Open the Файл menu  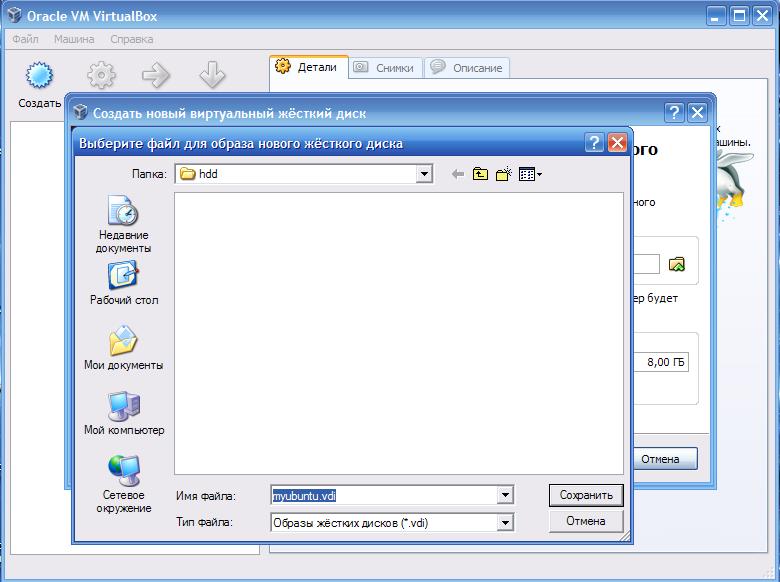(25, 39)
